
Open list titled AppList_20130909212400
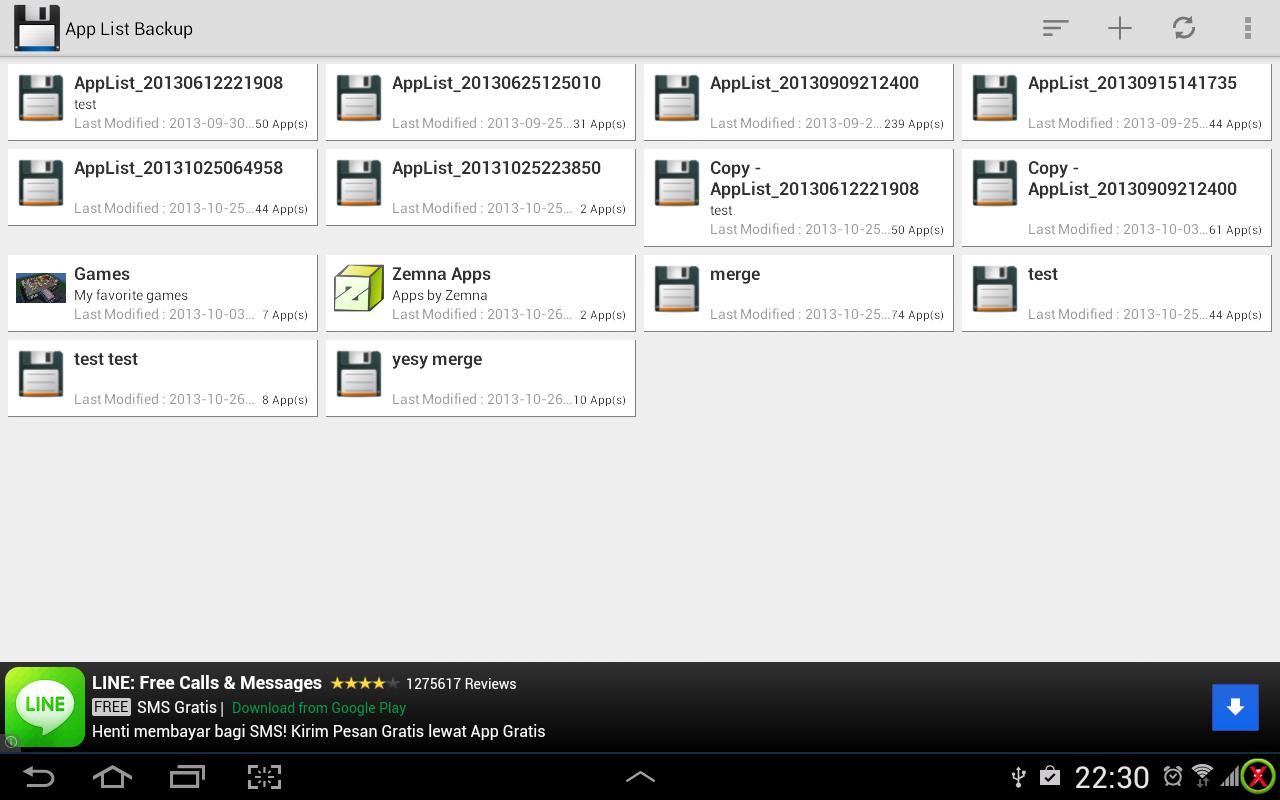click(814, 83)
